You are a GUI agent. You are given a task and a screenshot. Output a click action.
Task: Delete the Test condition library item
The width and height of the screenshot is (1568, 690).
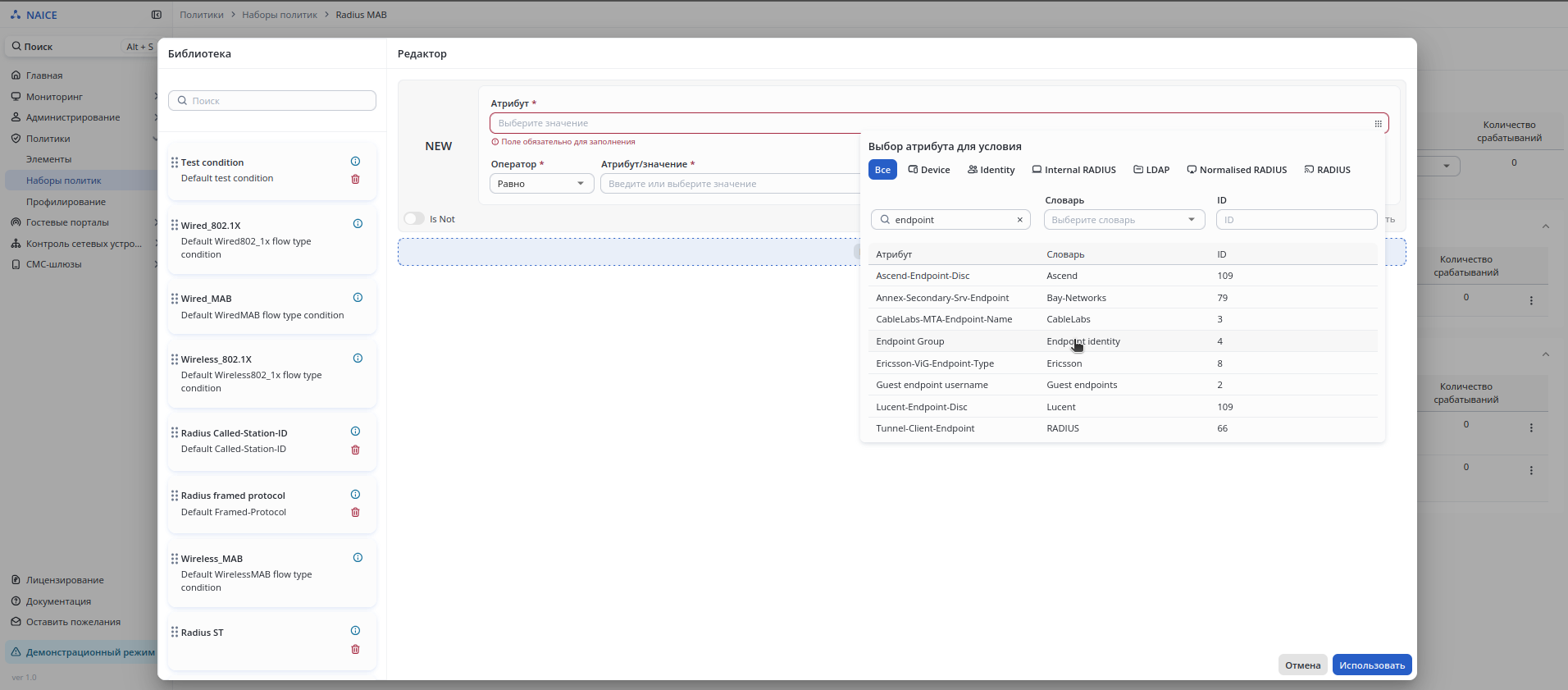pos(355,179)
